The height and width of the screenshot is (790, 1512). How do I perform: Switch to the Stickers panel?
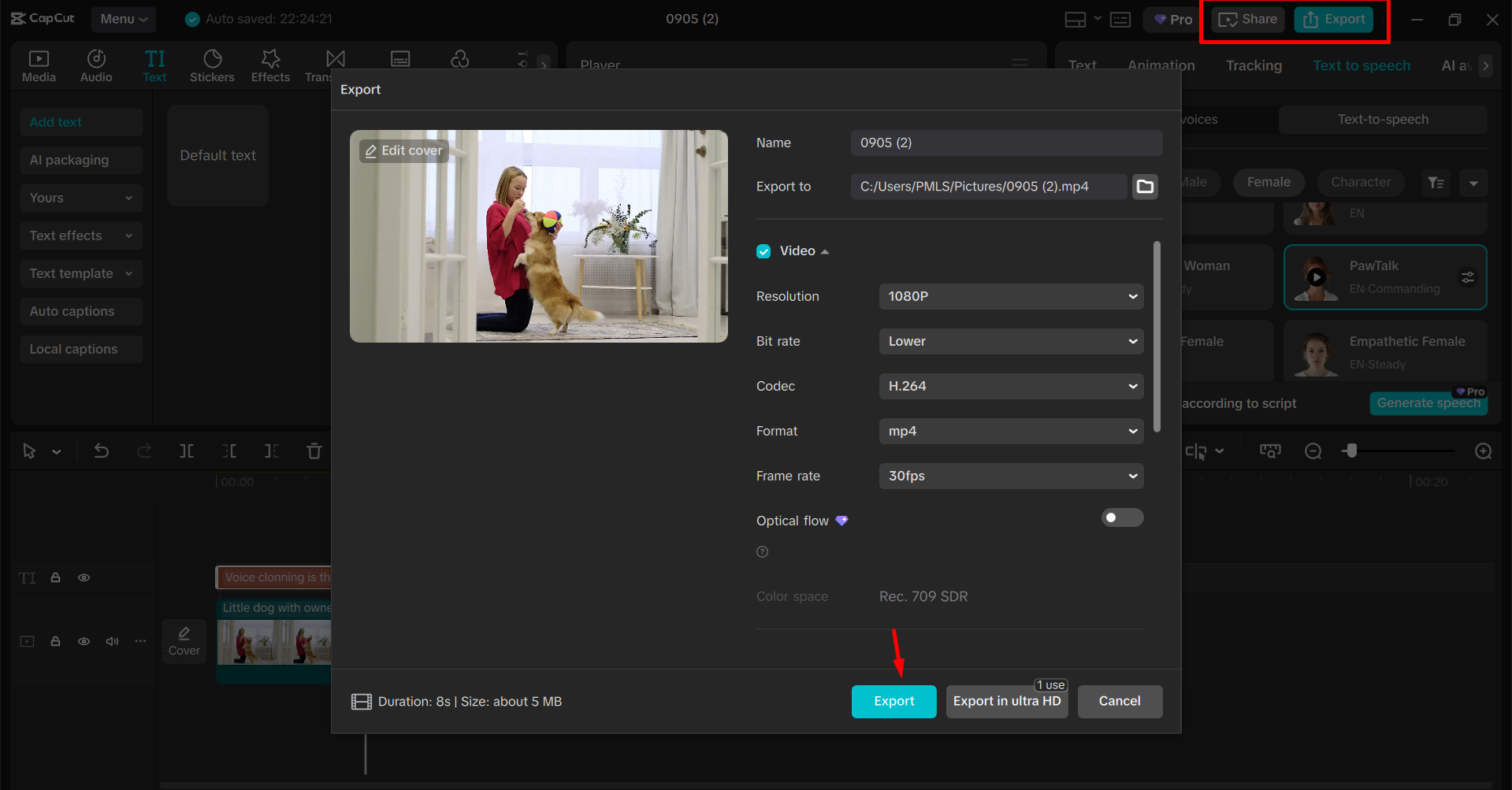211,65
